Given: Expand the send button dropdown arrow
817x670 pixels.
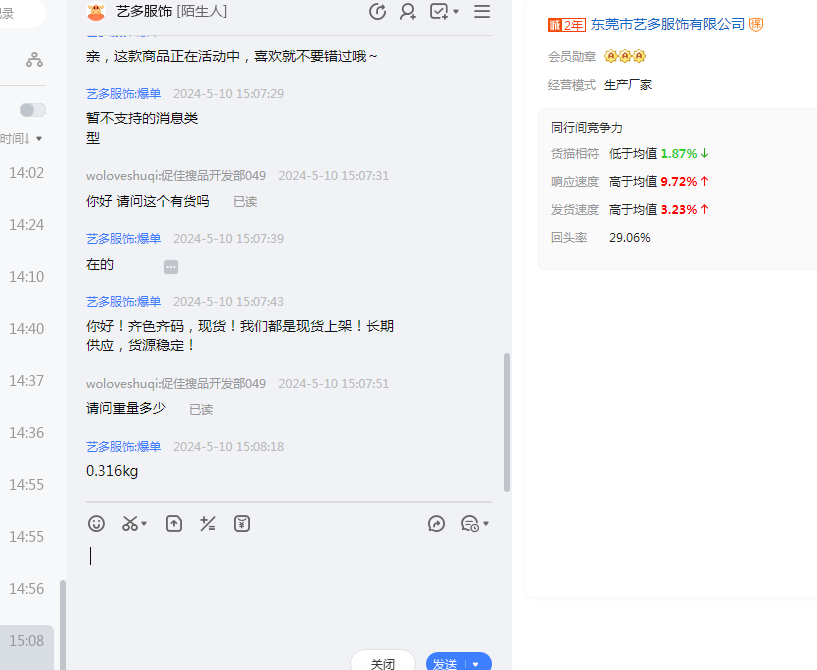Looking at the screenshot, I should tap(476, 664).
